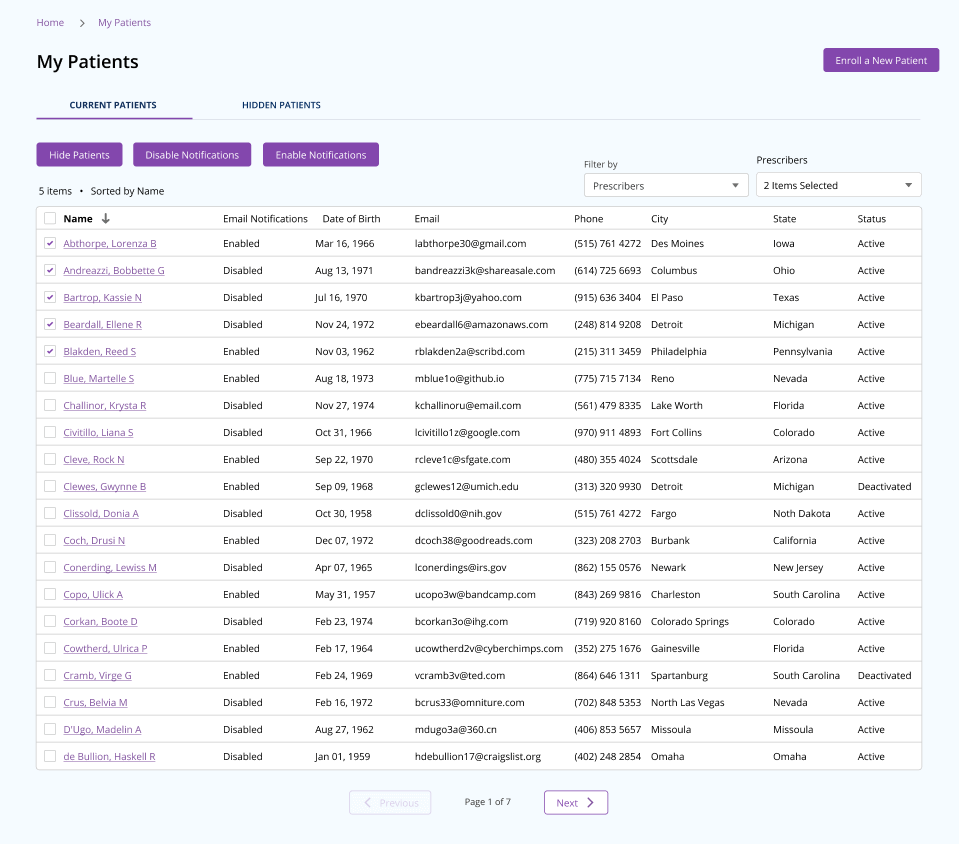
Task: Open patient Coch, Drusi N
Action: [94, 540]
